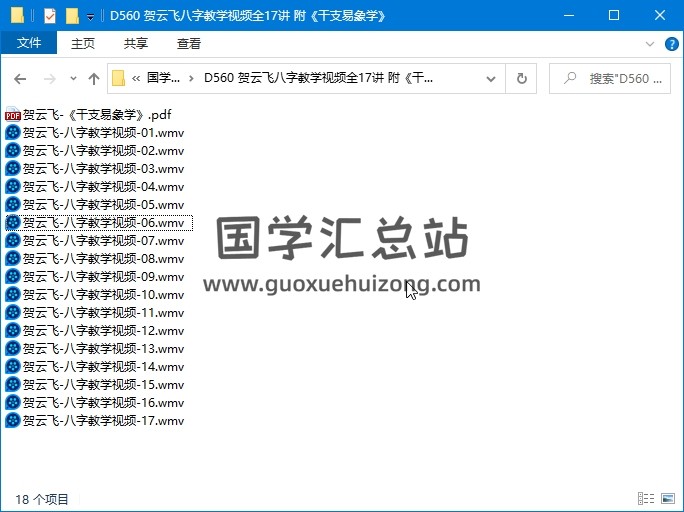Open the 文件 menu
The width and height of the screenshot is (684, 512).
(29, 43)
